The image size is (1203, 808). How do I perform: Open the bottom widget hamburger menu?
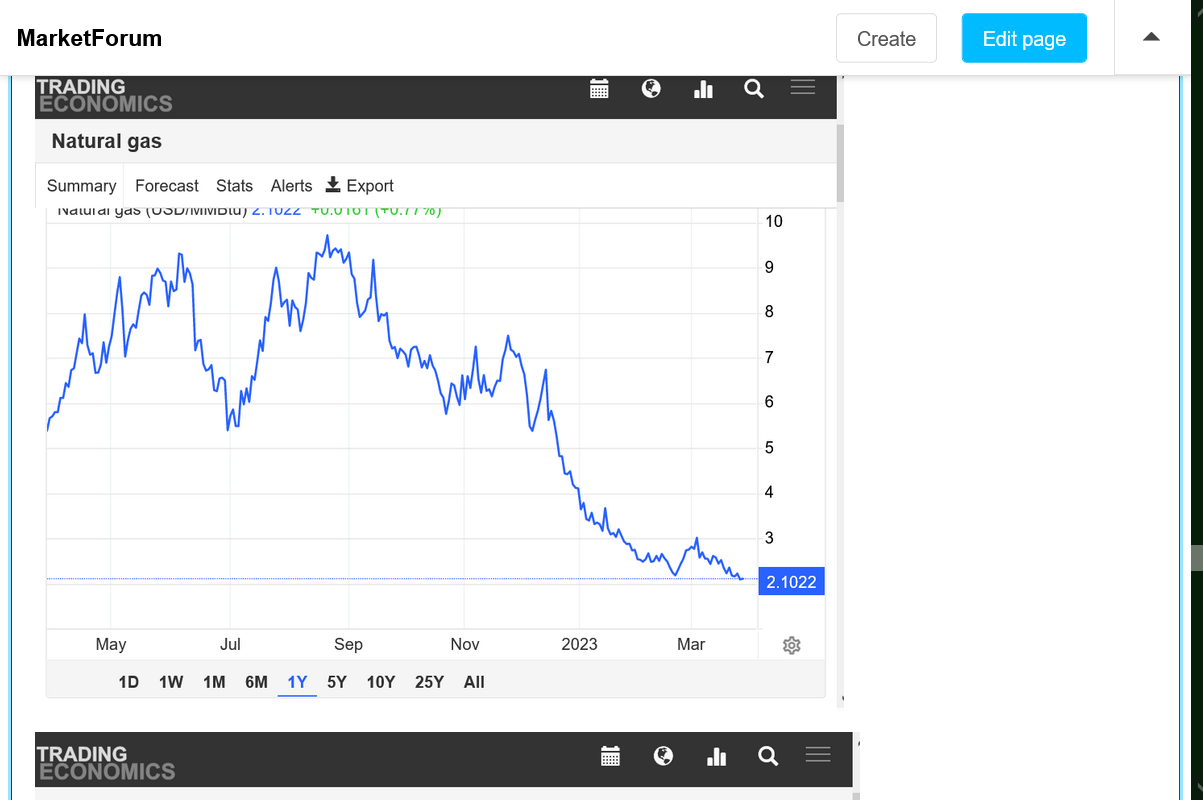(818, 755)
